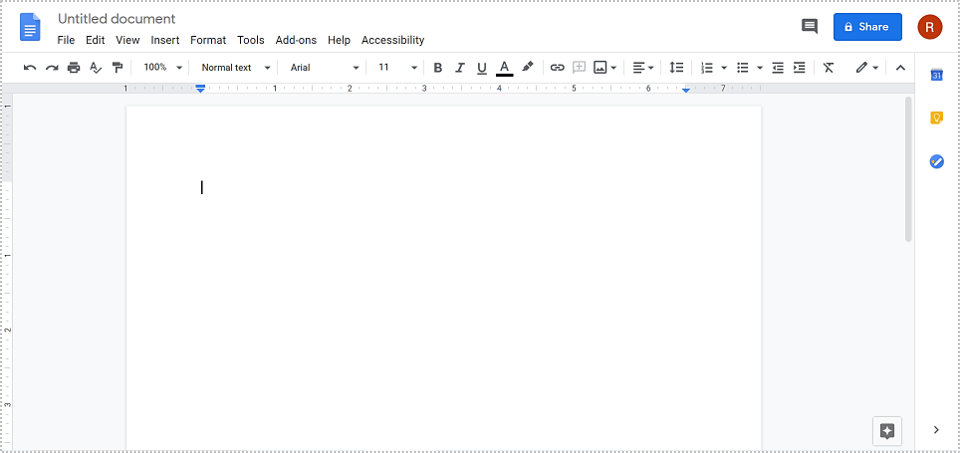Toggle Underline formatting
This screenshot has width=960, height=453.
[x=482, y=68]
